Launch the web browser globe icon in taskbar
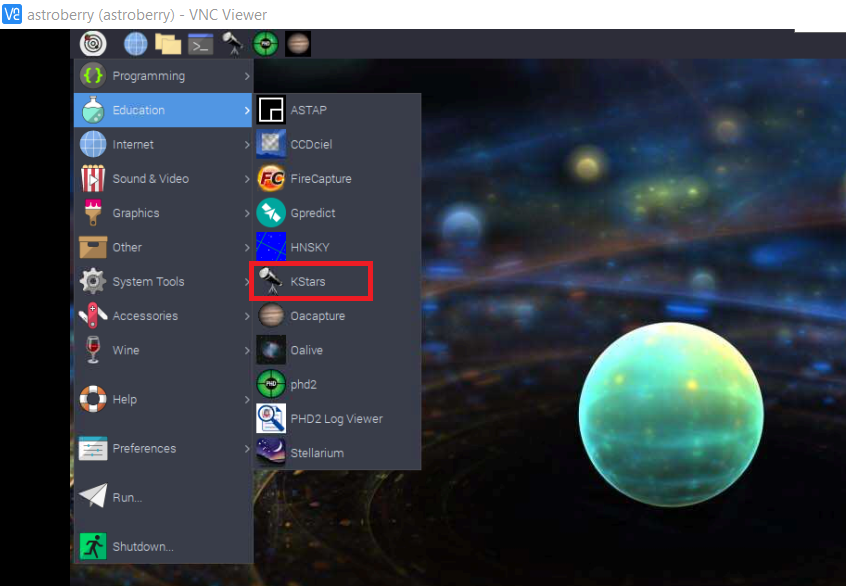 [135, 44]
